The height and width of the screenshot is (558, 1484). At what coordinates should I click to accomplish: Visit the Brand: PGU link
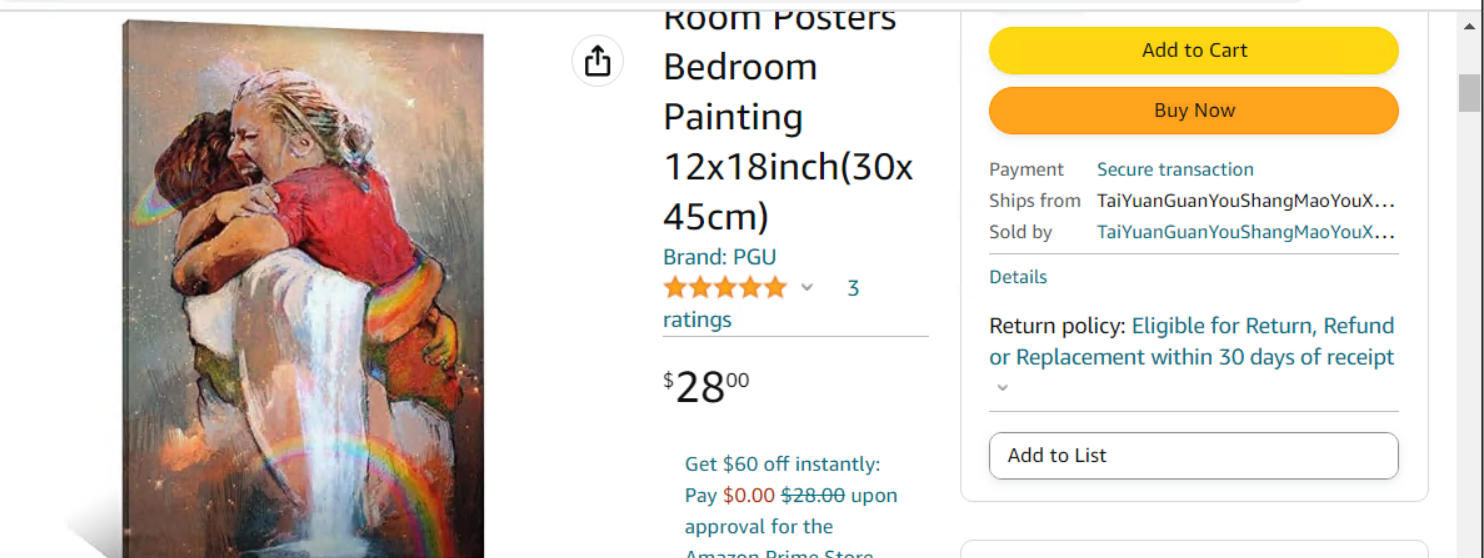coord(719,257)
